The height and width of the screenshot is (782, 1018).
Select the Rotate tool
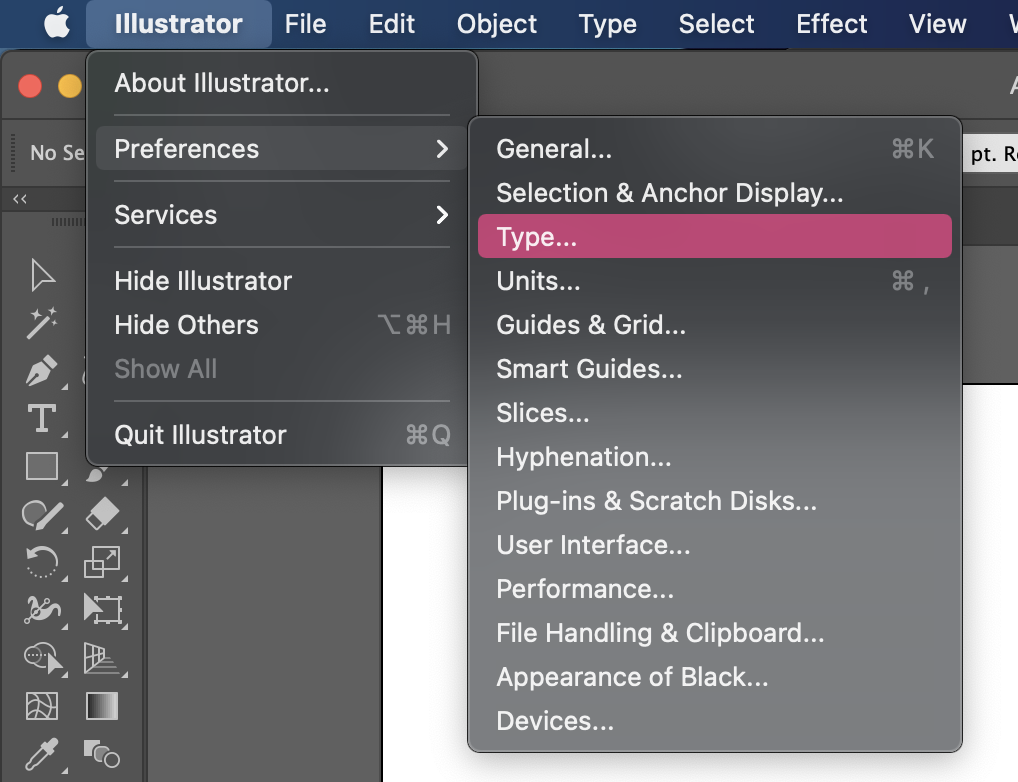tap(42, 562)
